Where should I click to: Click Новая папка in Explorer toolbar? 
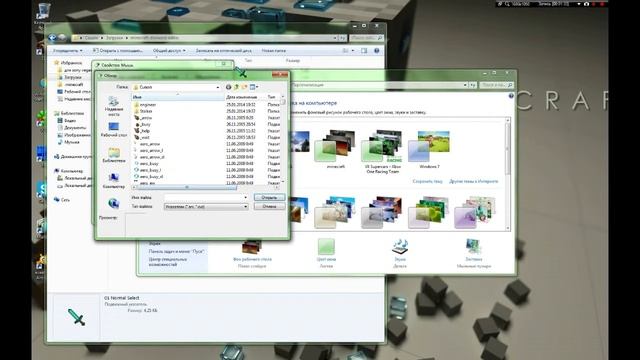273,51
